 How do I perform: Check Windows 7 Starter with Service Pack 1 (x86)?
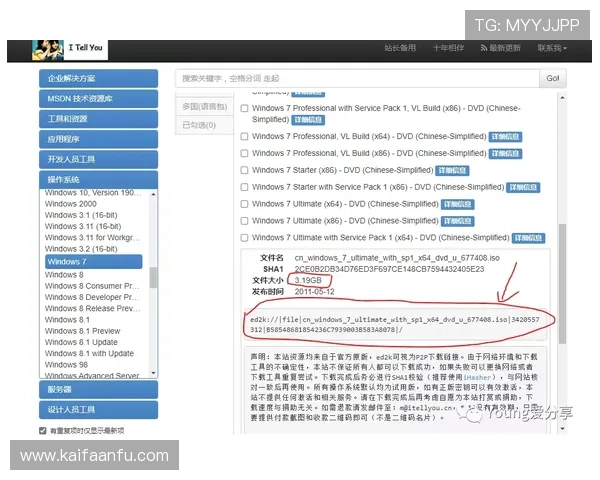244,187
